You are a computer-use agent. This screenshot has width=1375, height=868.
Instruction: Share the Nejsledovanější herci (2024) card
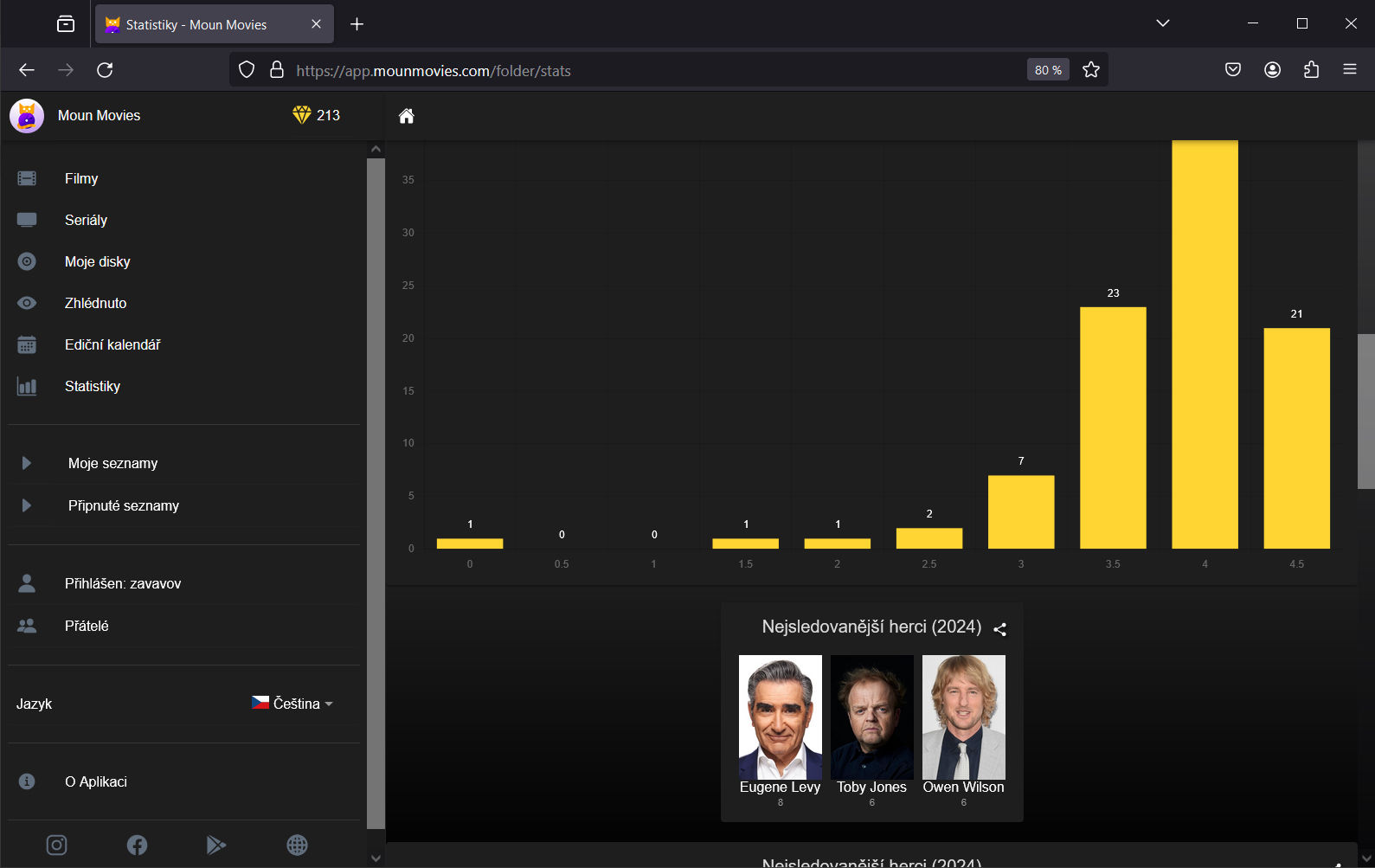pyautogui.click(x=999, y=629)
